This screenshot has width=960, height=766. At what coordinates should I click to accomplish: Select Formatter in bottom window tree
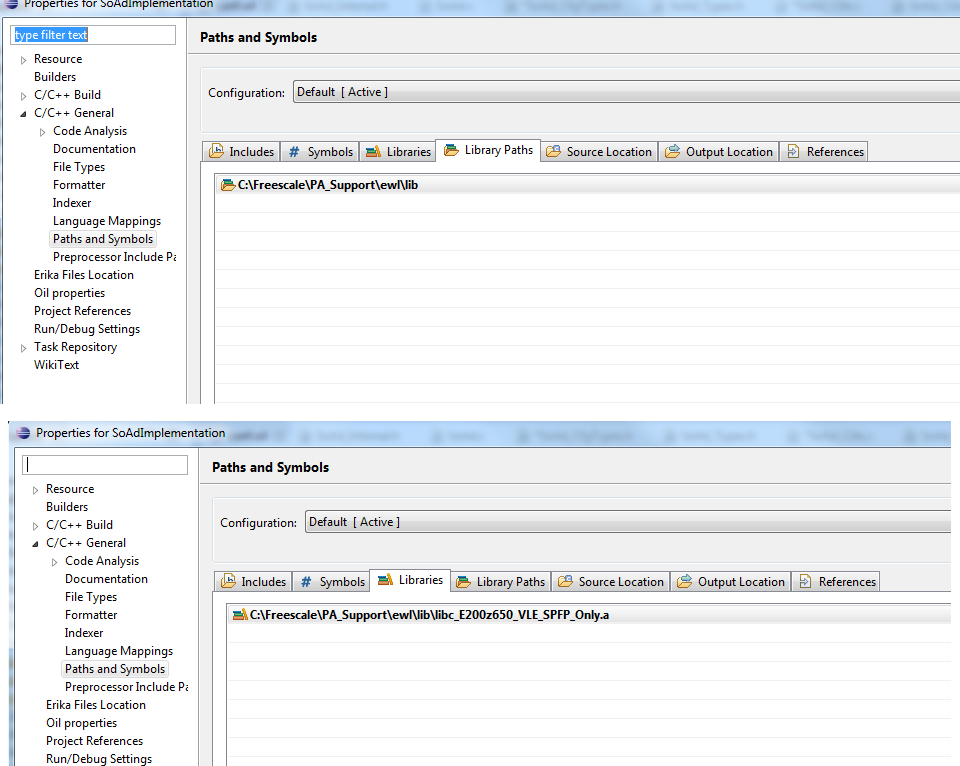coord(91,614)
